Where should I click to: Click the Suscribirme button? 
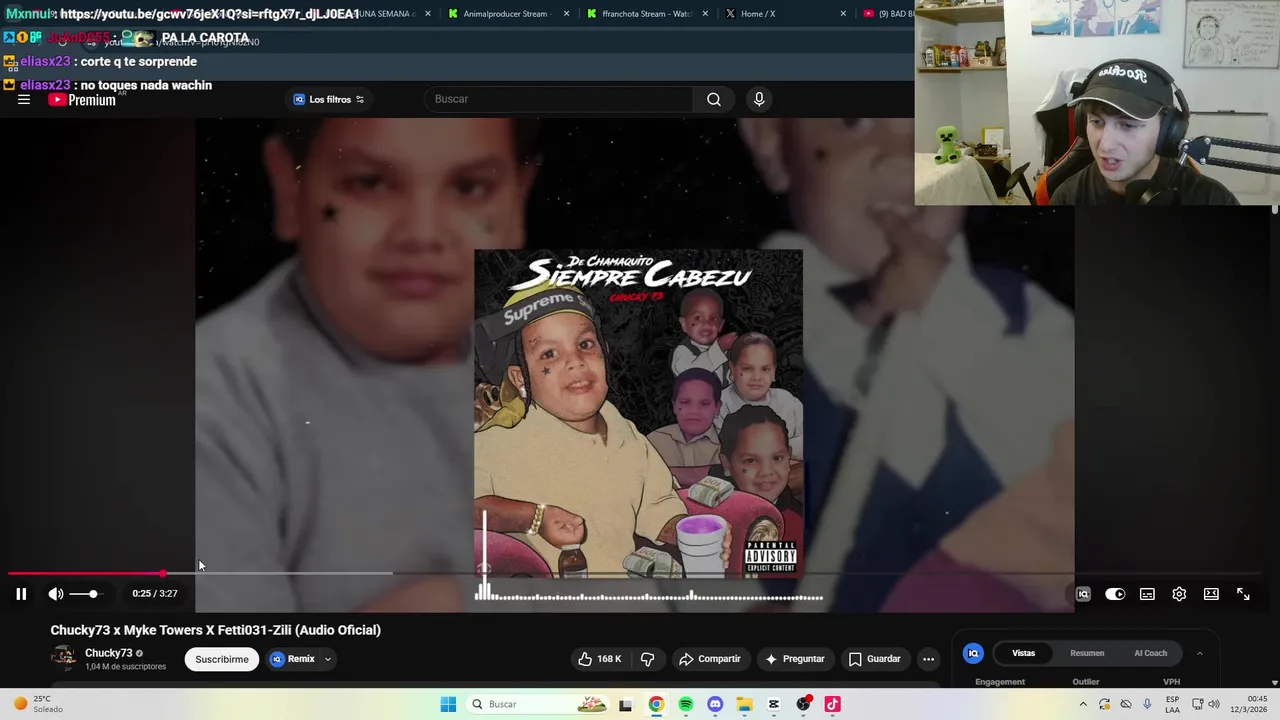tap(222, 659)
